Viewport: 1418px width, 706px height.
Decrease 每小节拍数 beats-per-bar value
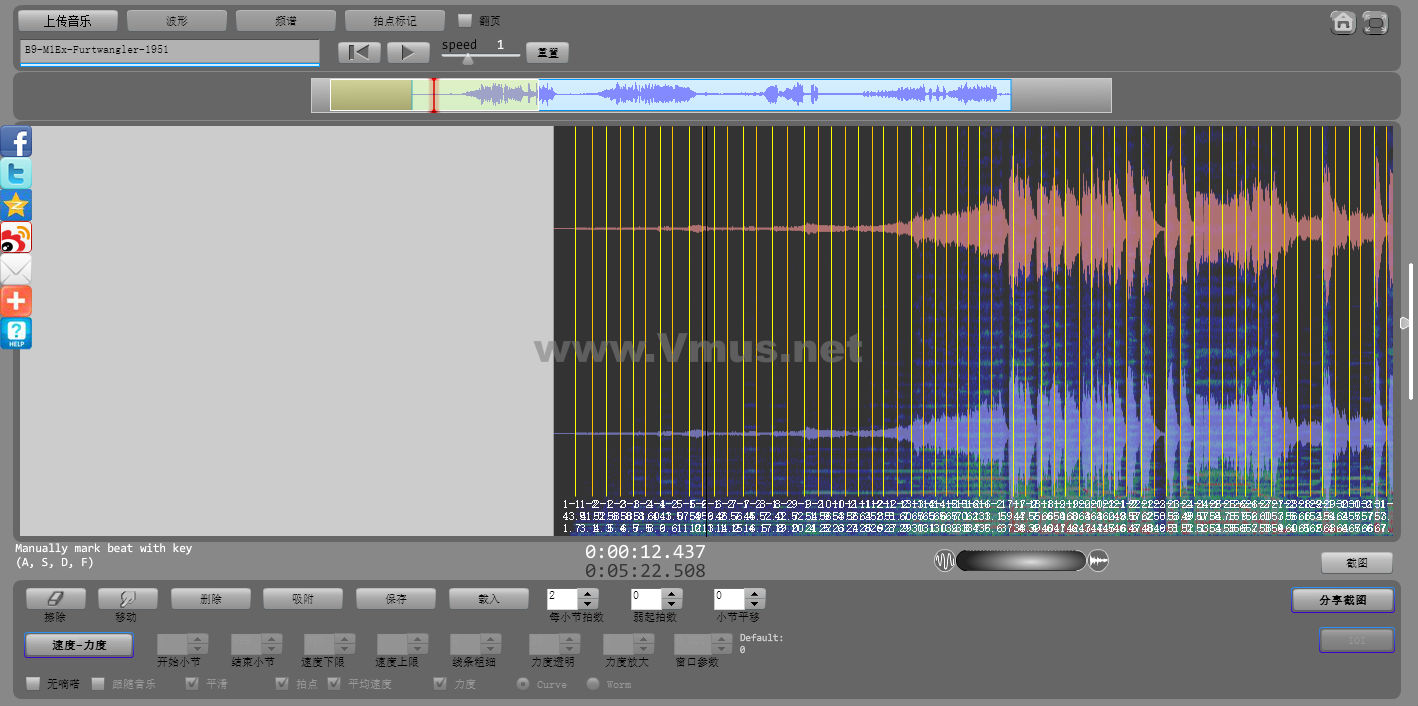pos(588,604)
